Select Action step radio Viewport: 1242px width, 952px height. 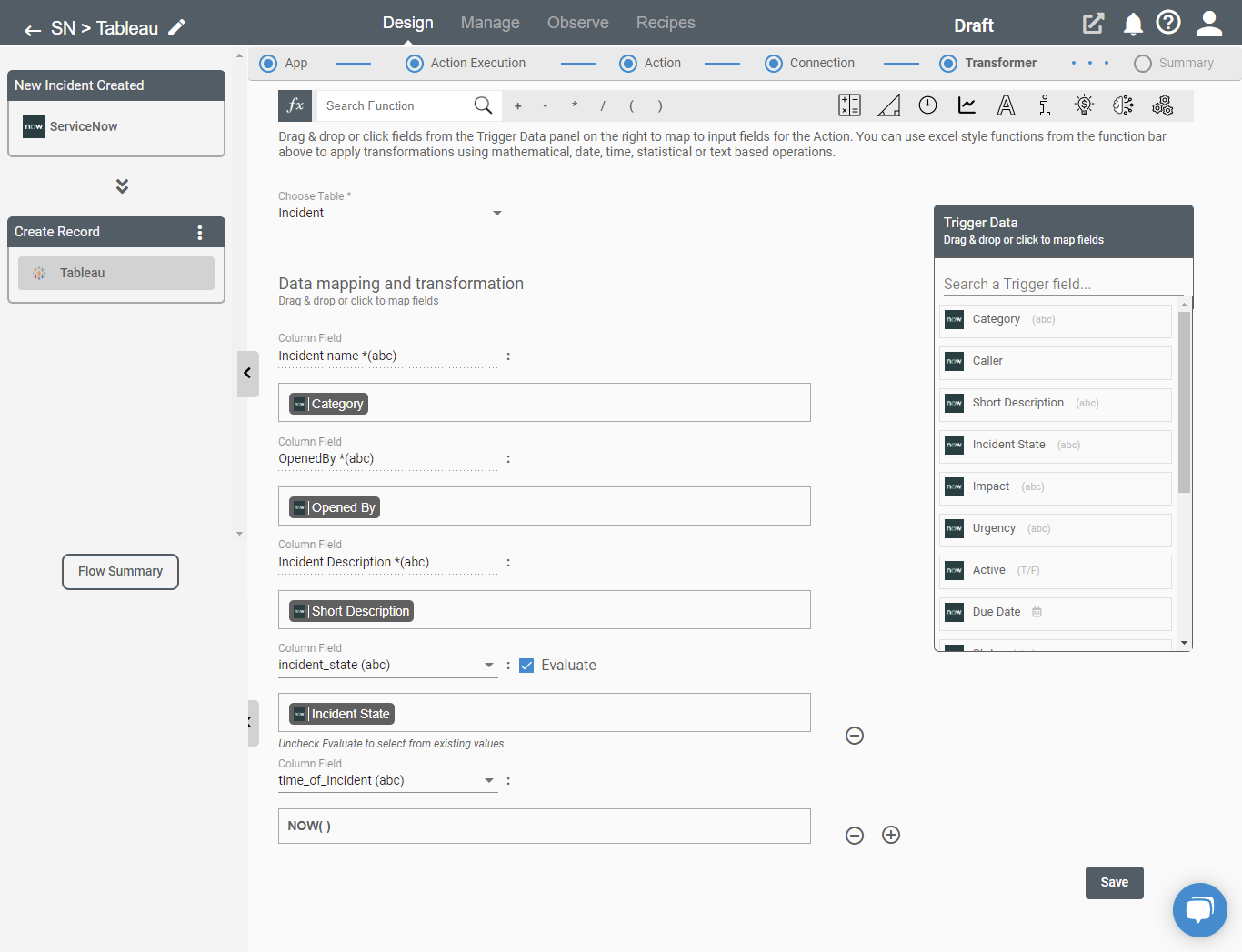tap(628, 64)
